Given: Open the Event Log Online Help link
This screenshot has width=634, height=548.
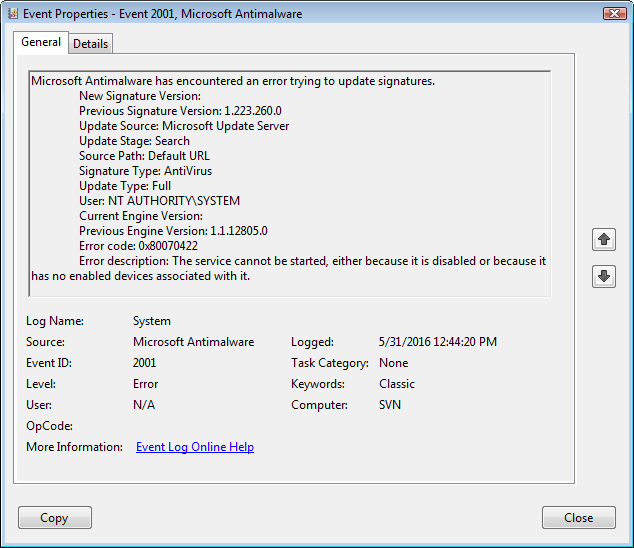Looking at the screenshot, I should pyautogui.click(x=195, y=447).
